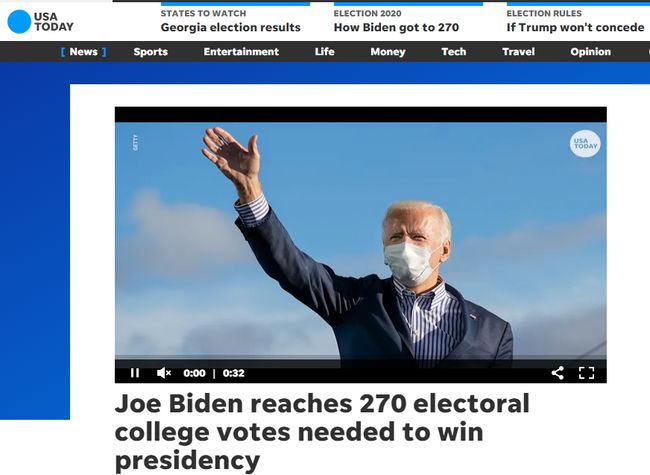Screen dimensions: 650x475
Task: Toggle fullscreen mode on the video
Action: 586,373
